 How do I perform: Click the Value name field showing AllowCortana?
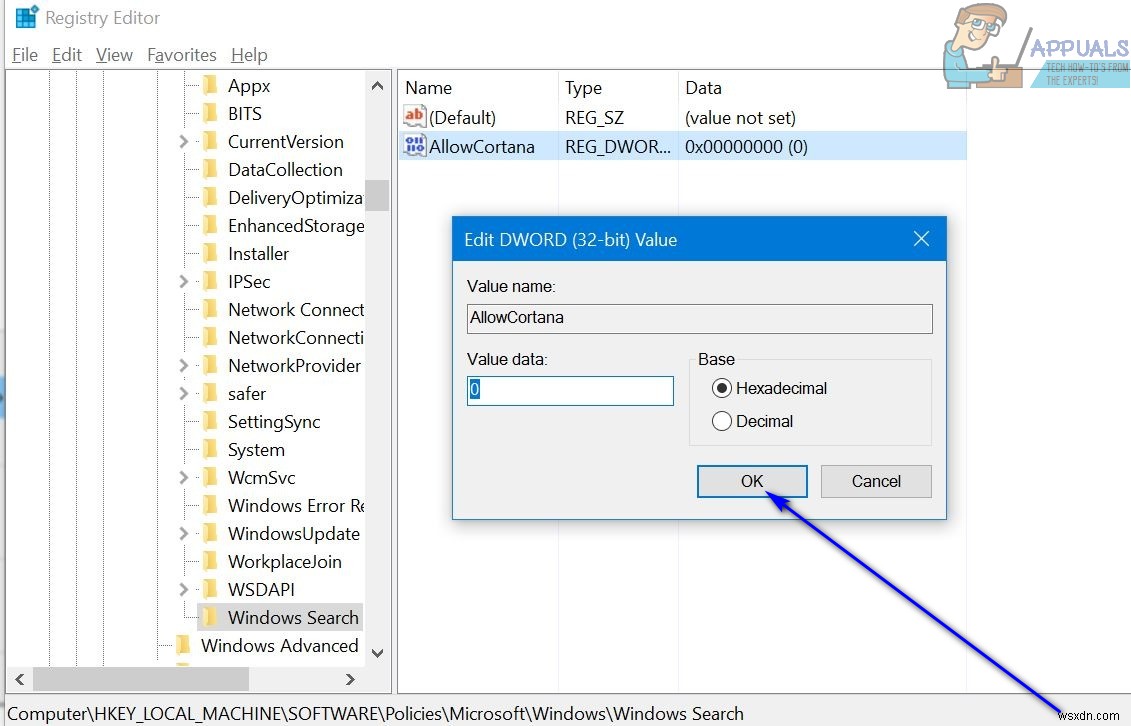click(700, 318)
